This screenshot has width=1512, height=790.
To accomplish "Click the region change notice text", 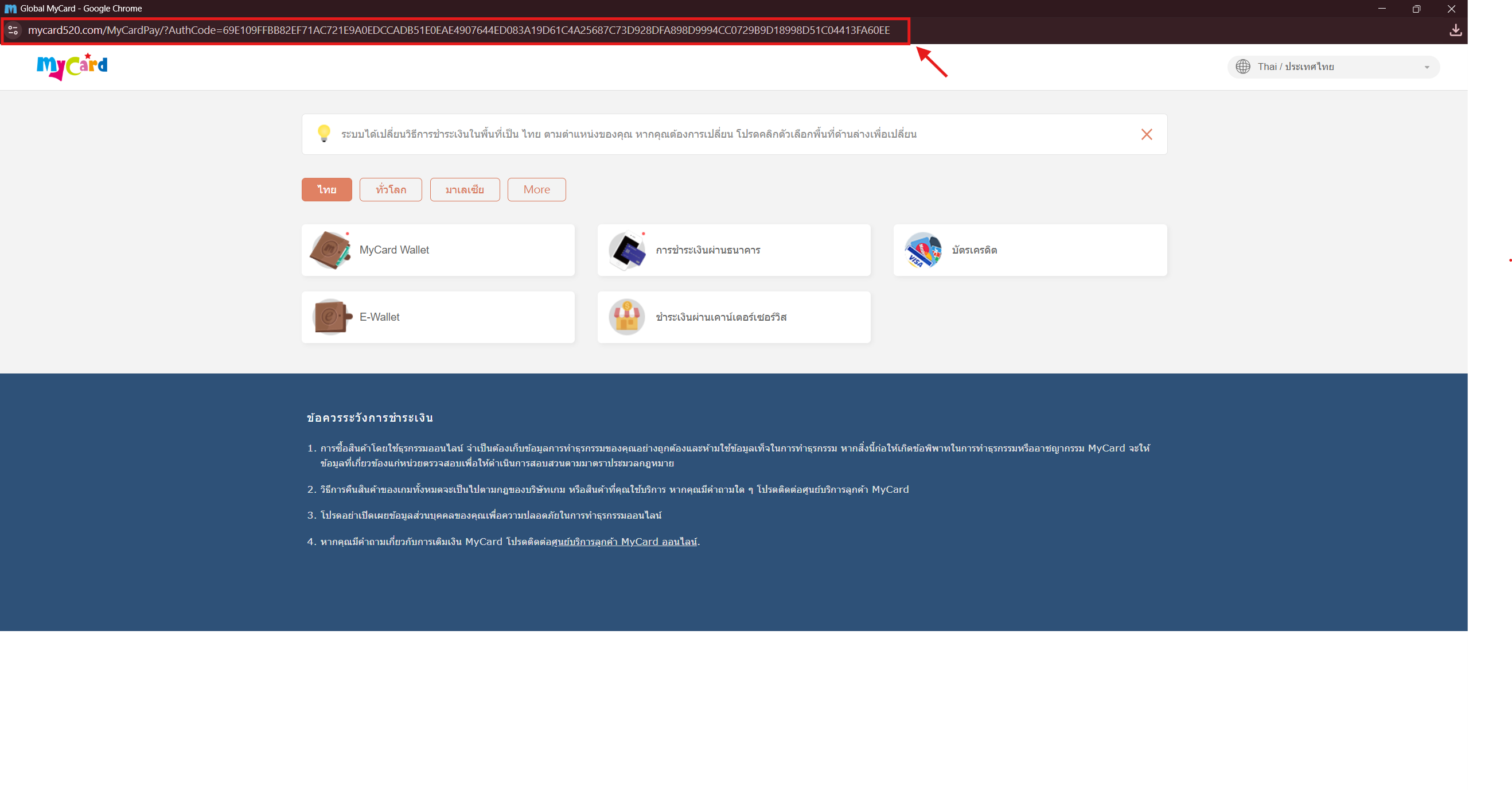I will point(629,134).
